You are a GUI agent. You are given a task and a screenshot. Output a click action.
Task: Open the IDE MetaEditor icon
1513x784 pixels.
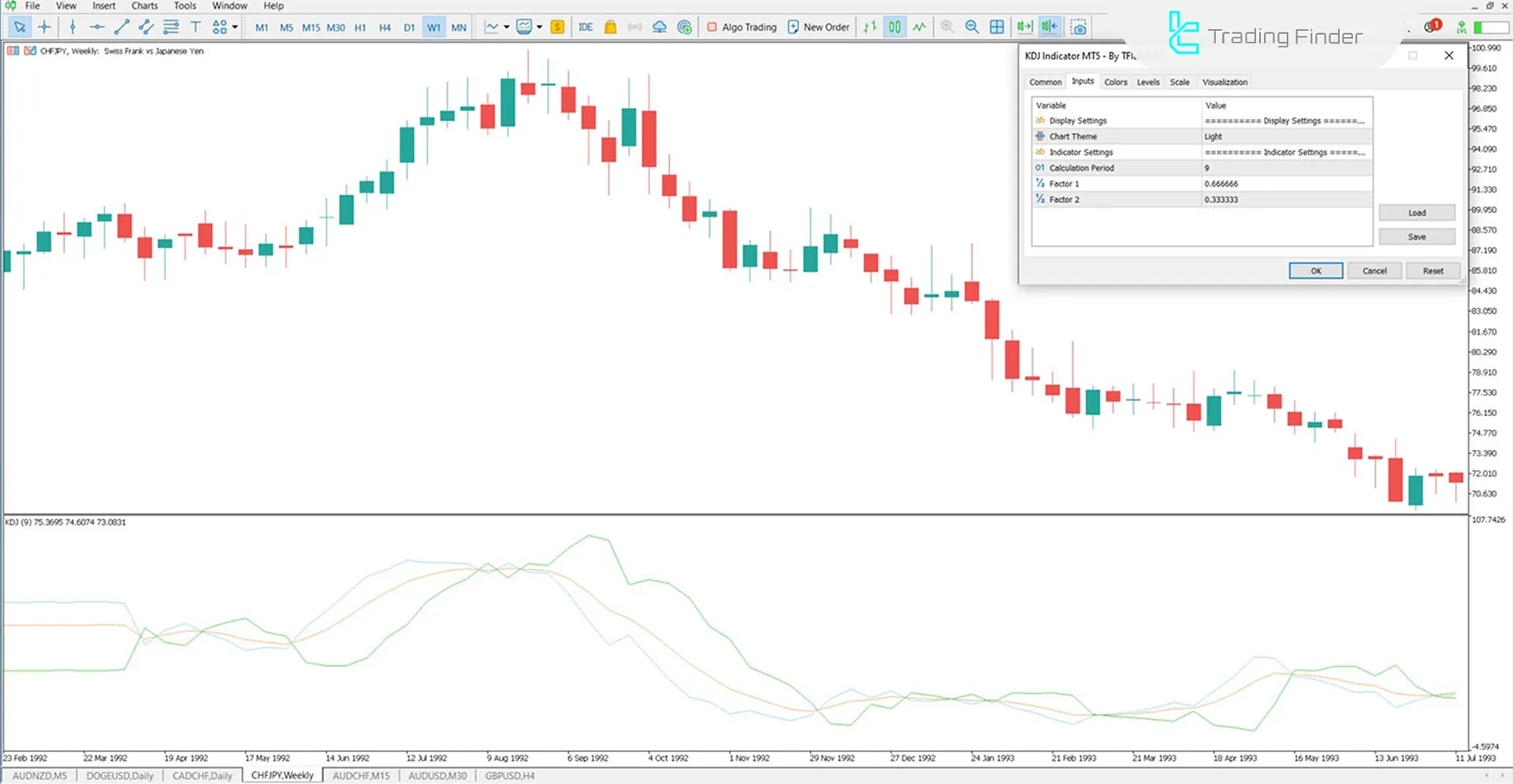coord(585,27)
